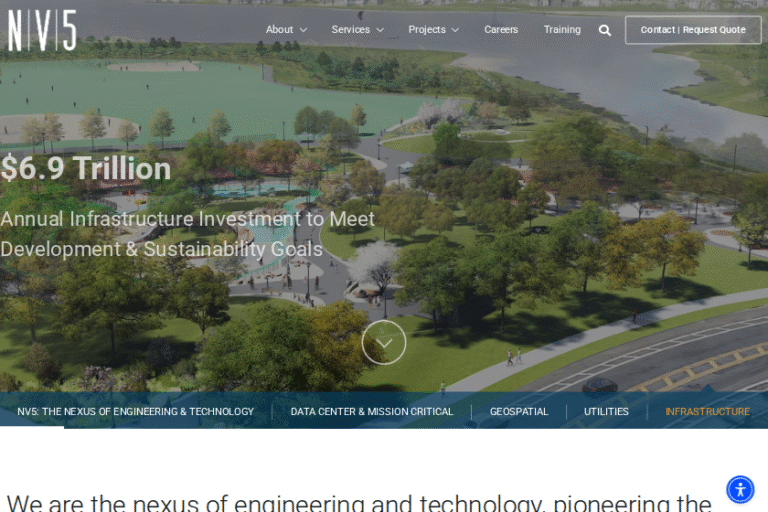The image size is (768, 512).
Task: Click the circular scroll-down arrow
Action: 384,342
